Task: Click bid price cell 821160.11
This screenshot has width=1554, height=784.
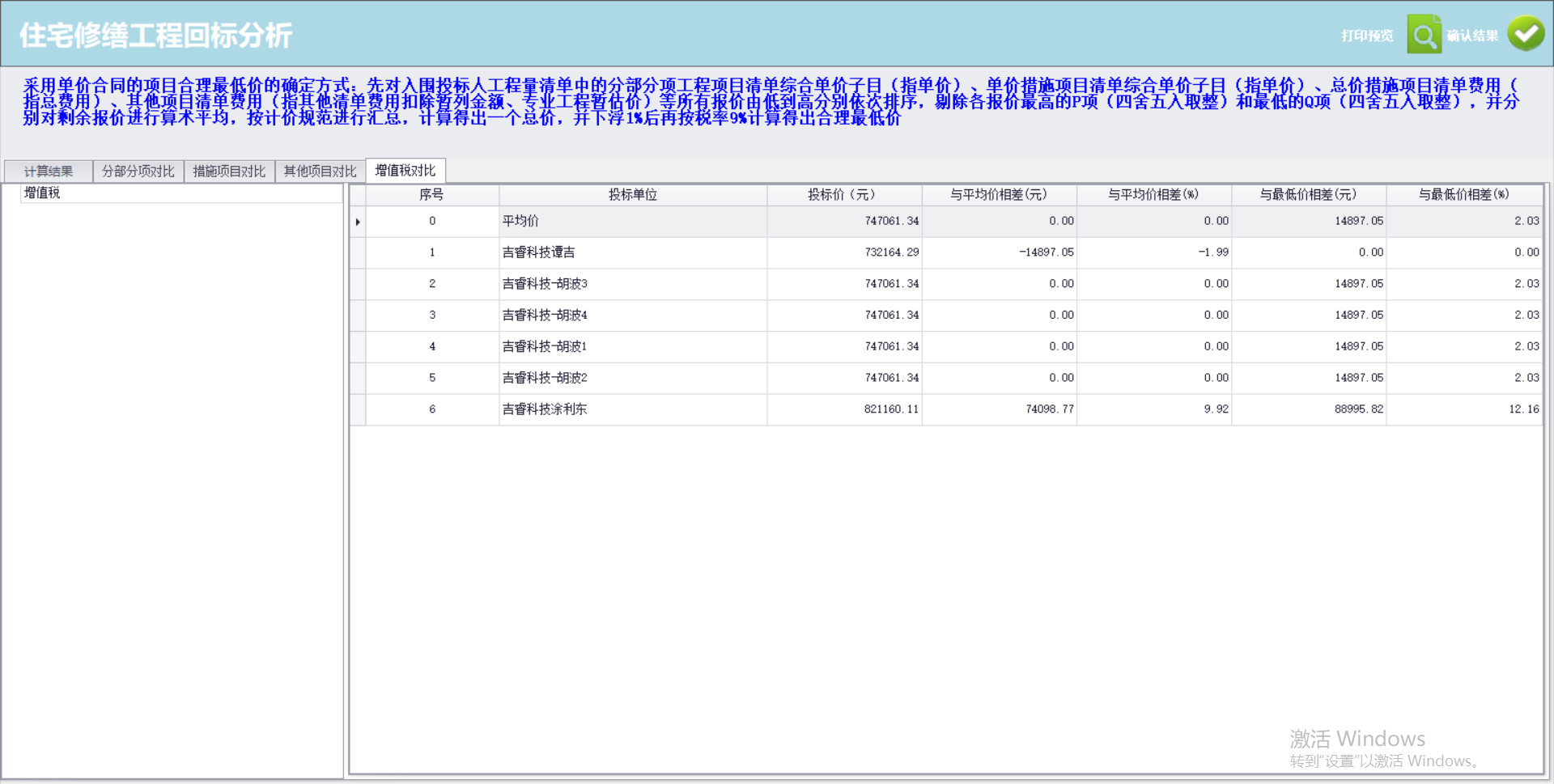Action: click(891, 409)
